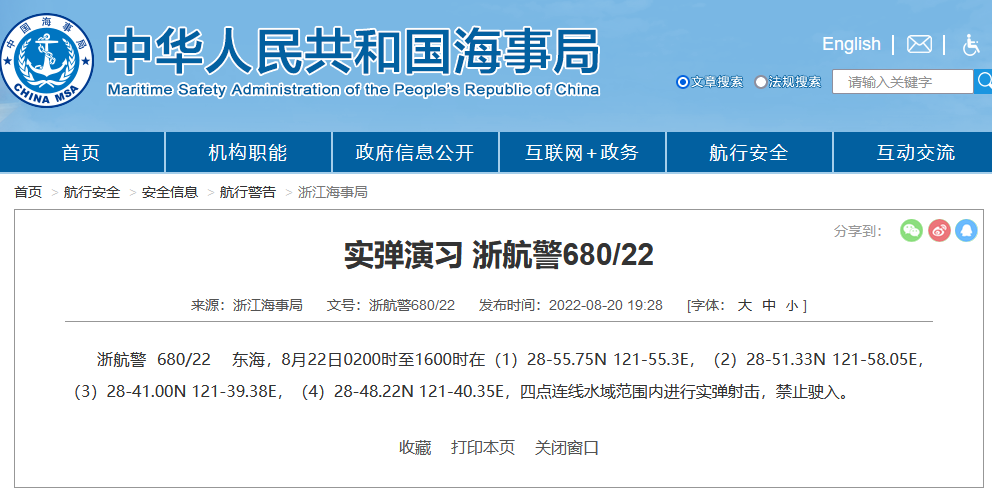Go to 首页 in the breadcrumb

(28, 192)
